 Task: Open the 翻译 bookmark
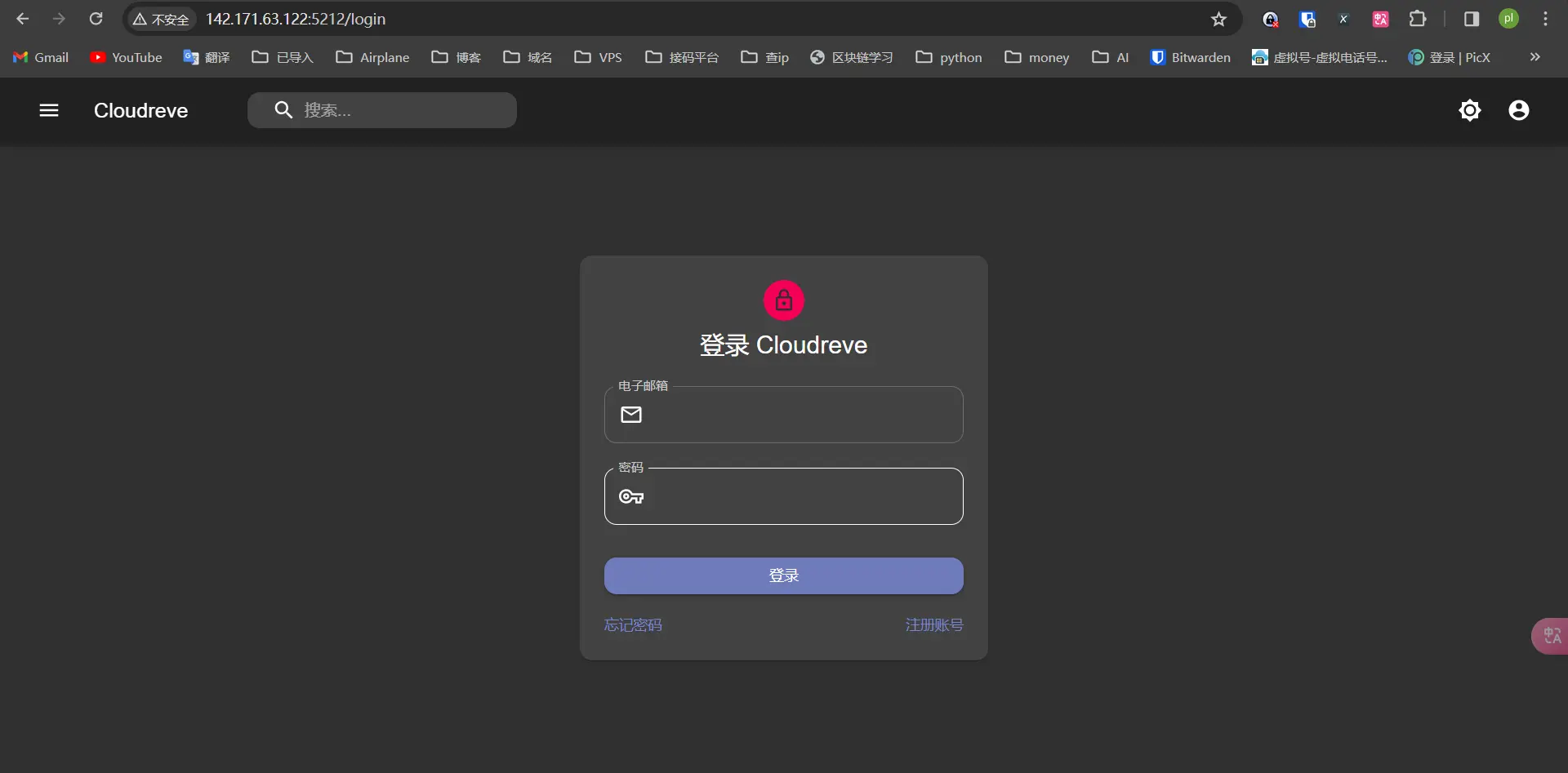tap(207, 57)
